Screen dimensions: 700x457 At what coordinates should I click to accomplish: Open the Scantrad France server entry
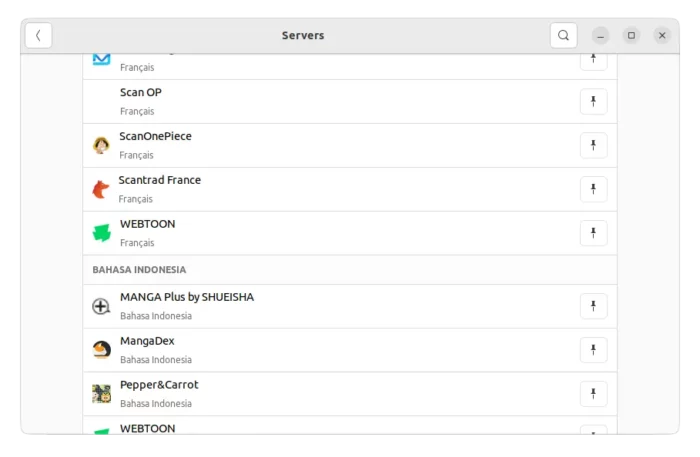point(350,189)
